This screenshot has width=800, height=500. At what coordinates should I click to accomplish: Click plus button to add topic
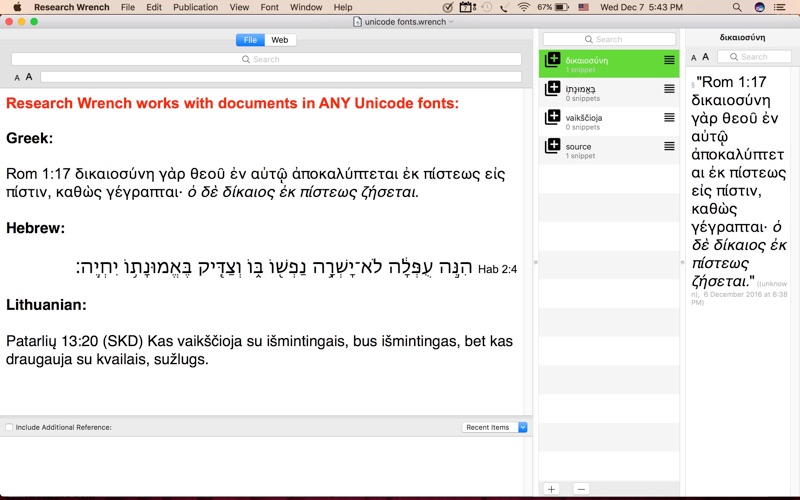552,489
